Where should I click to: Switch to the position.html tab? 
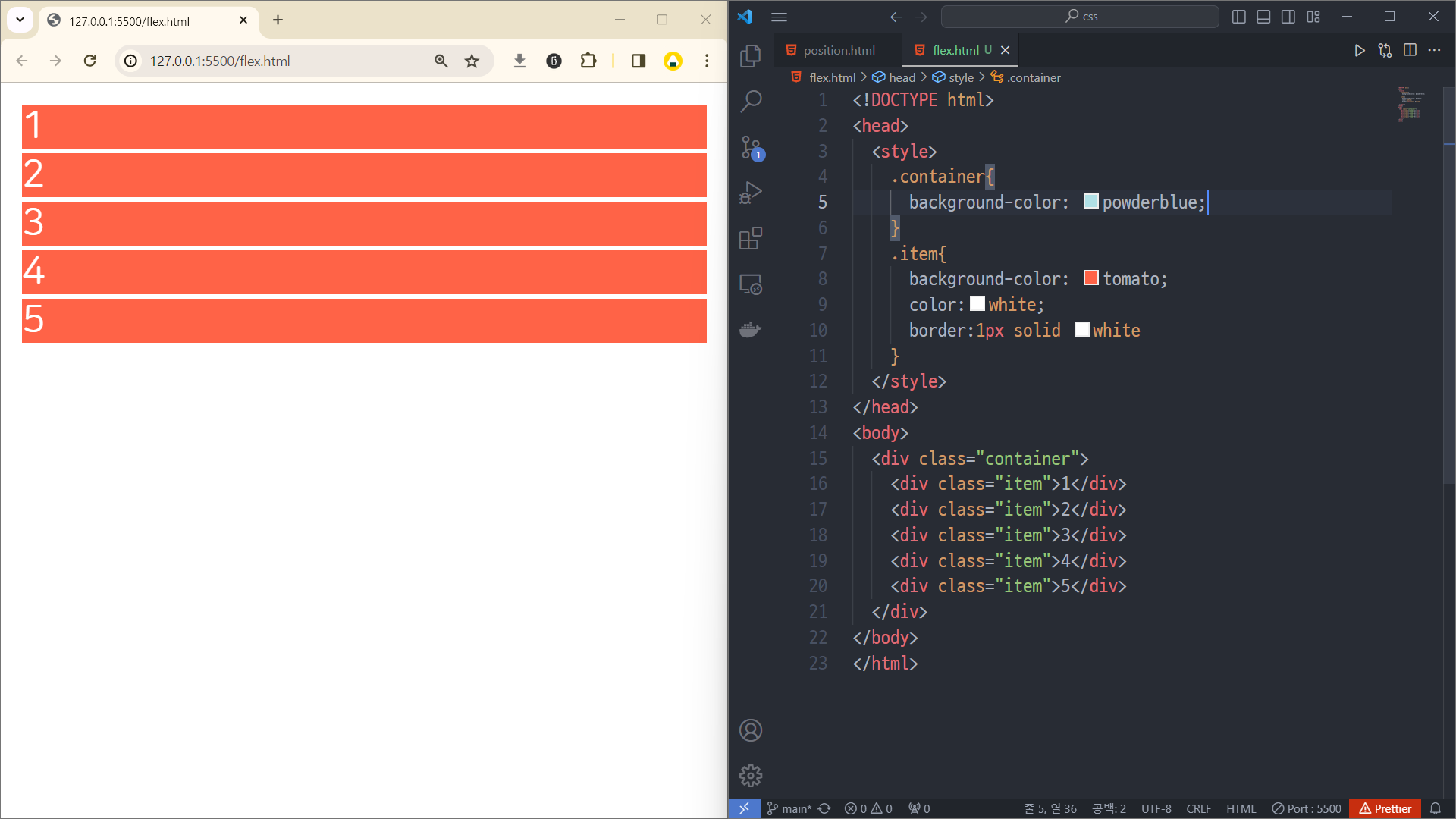[838, 50]
